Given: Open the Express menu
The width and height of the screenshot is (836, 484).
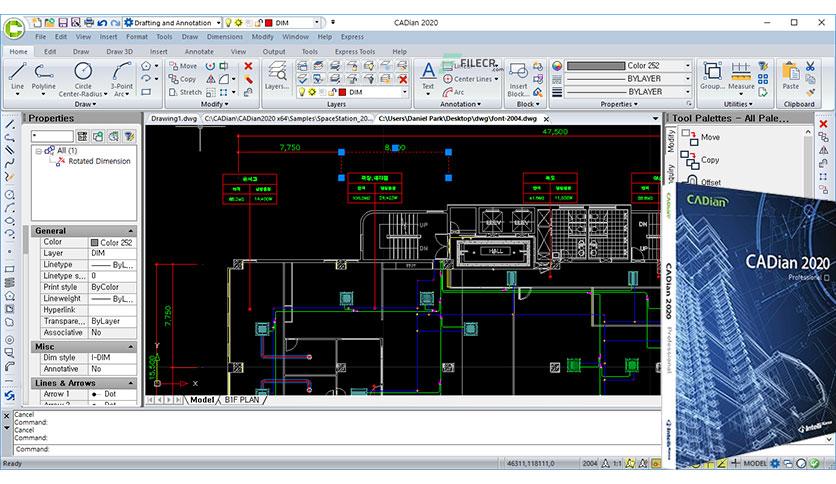Looking at the screenshot, I should coord(352,37).
